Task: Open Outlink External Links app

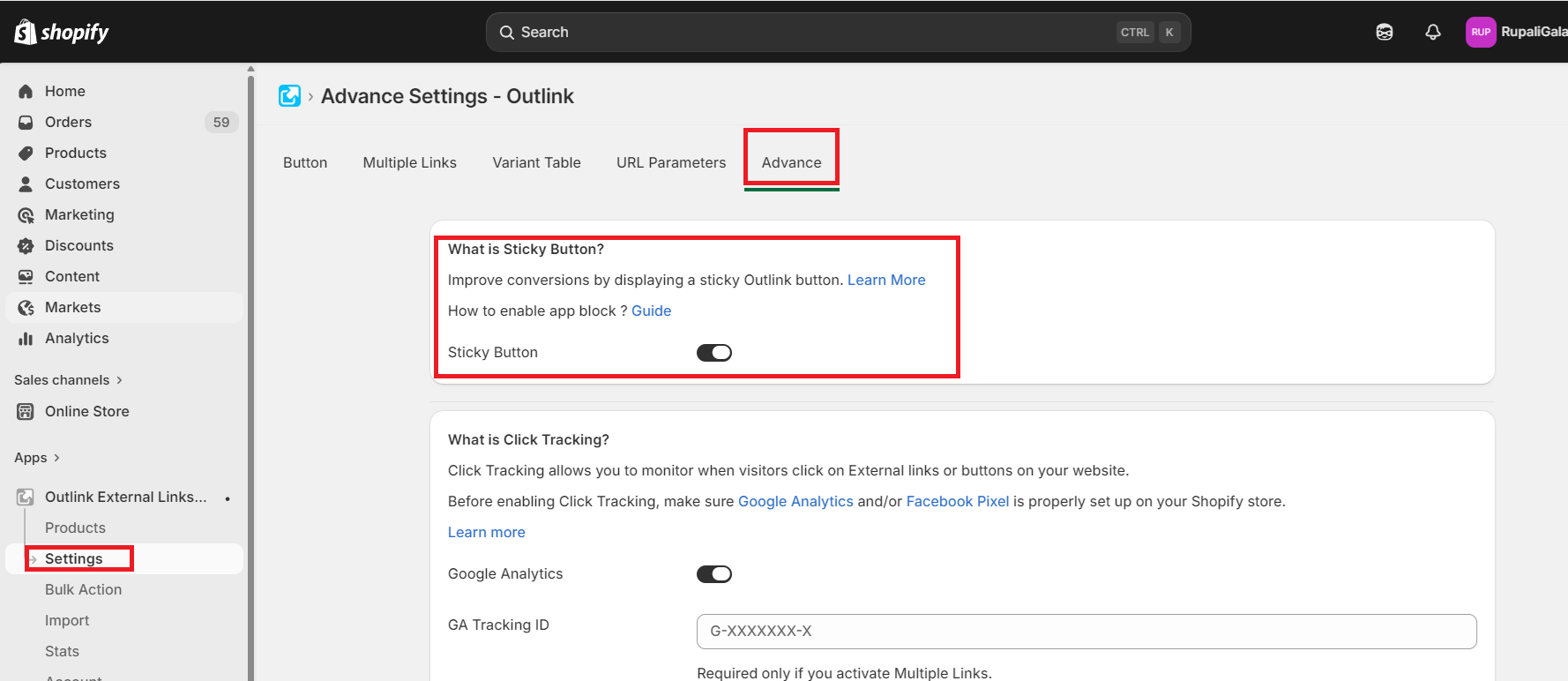Action: [x=124, y=497]
